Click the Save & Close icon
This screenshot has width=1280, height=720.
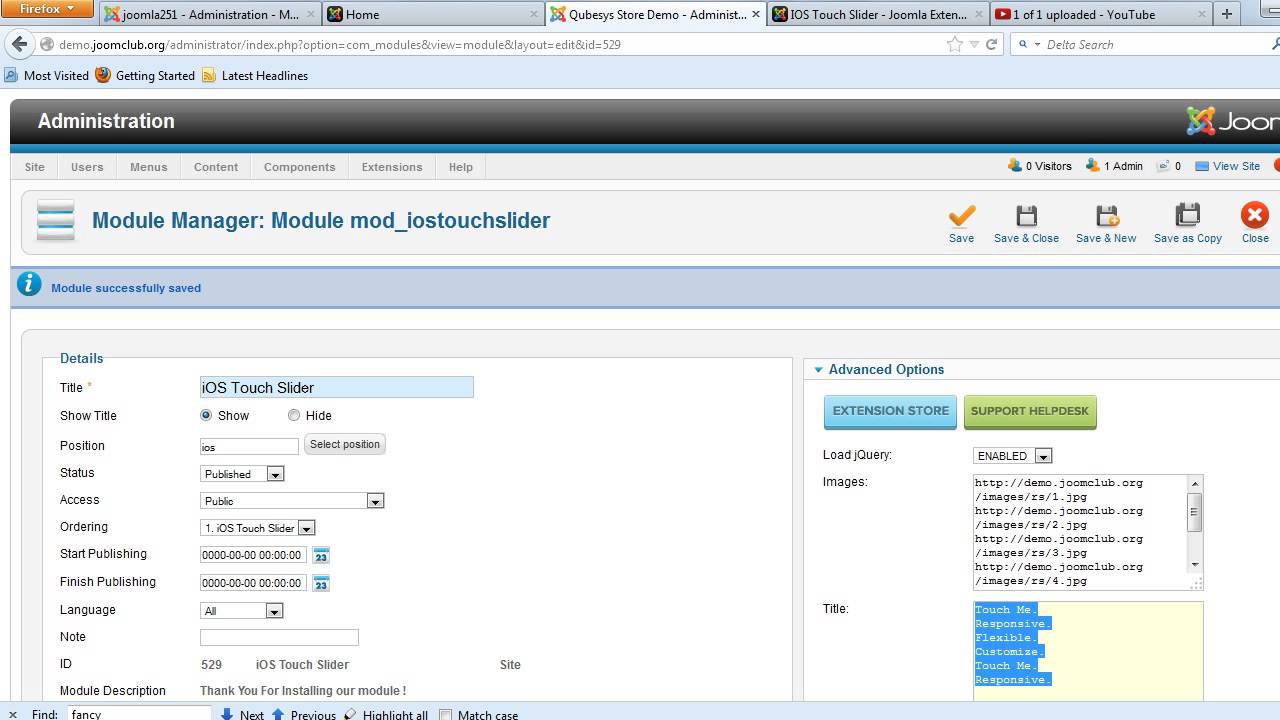coord(1026,216)
